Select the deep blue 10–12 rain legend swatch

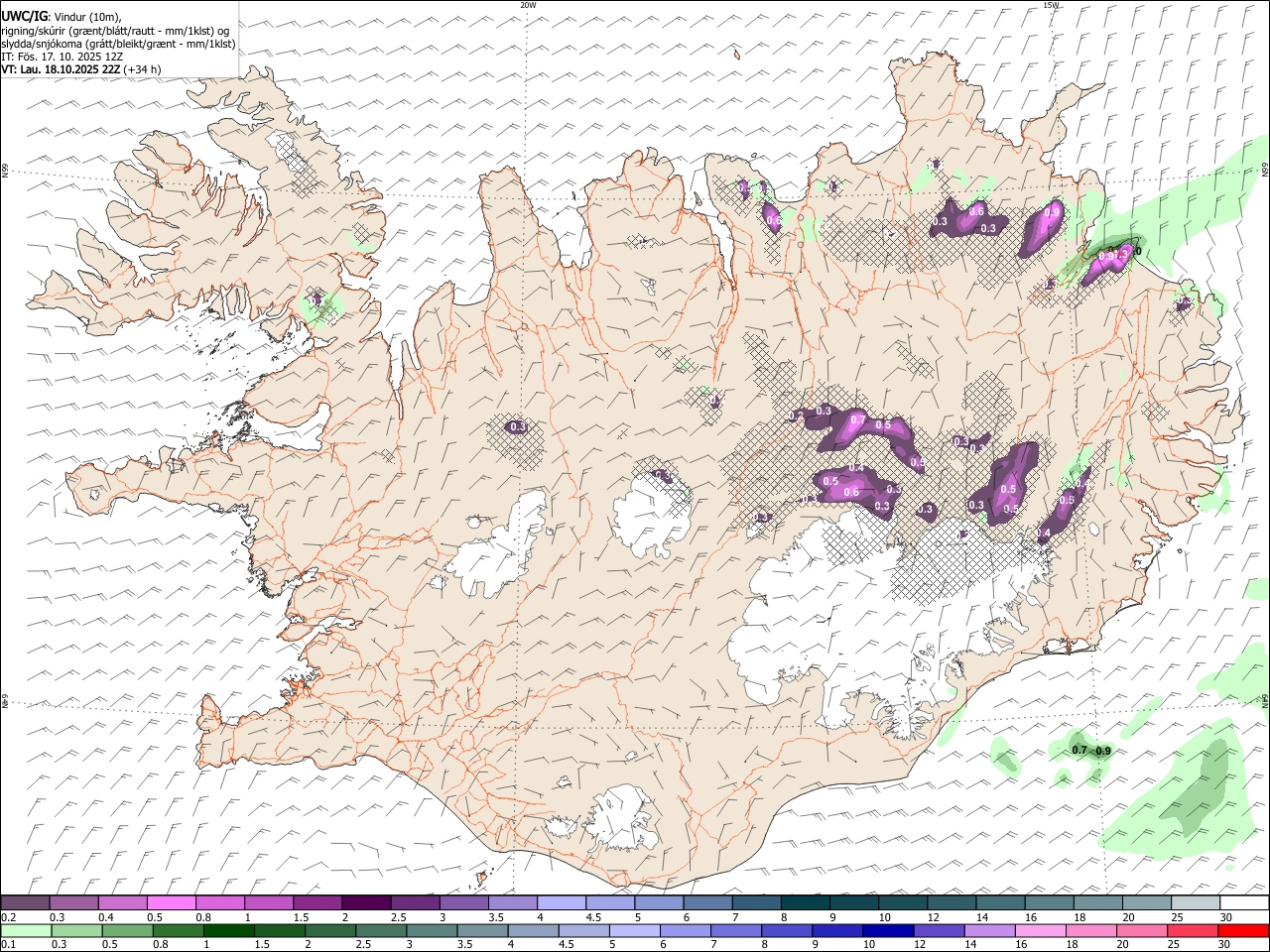[x=889, y=931]
